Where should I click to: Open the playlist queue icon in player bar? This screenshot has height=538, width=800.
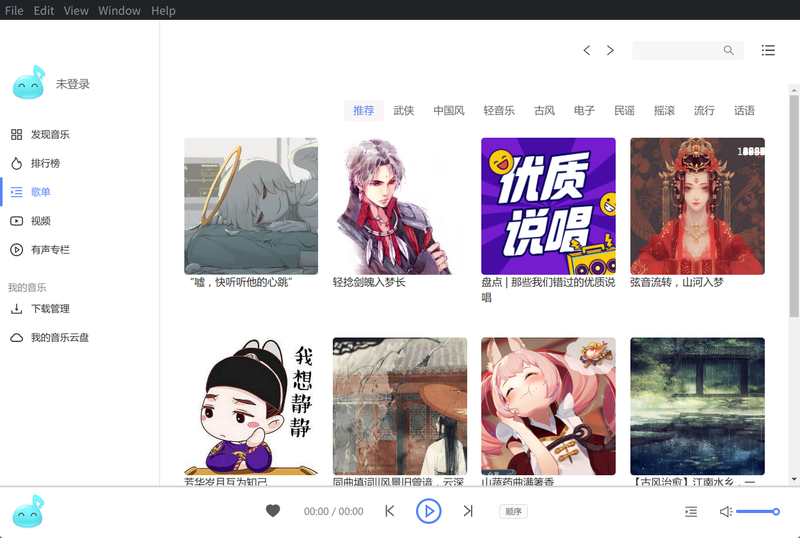(691, 512)
